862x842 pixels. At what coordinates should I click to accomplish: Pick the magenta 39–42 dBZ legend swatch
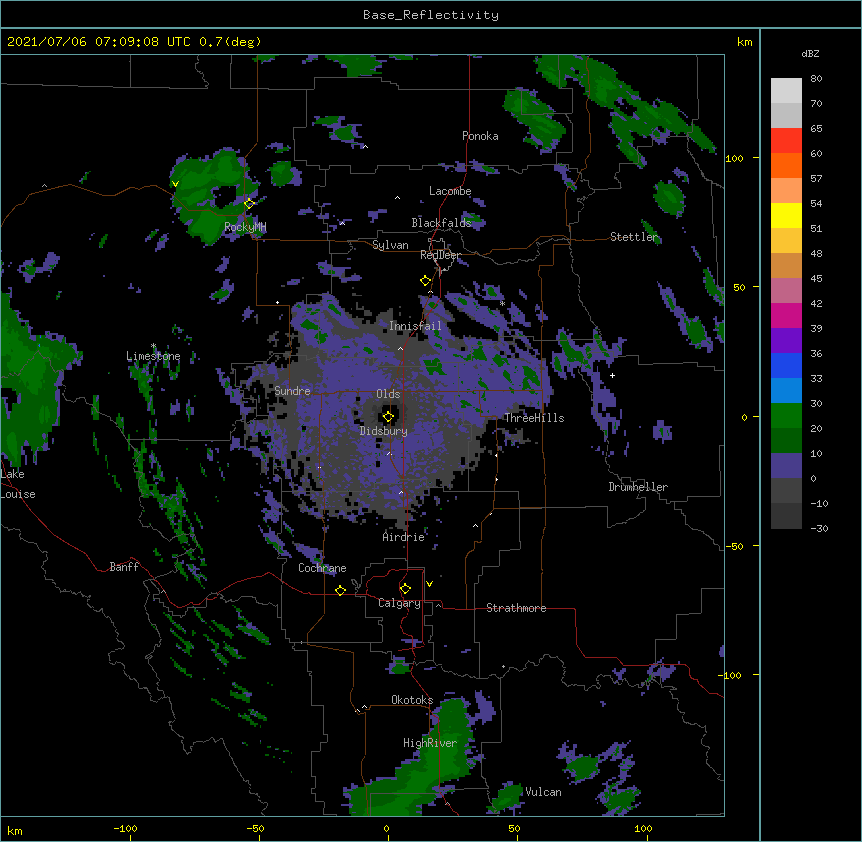click(786, 315)
